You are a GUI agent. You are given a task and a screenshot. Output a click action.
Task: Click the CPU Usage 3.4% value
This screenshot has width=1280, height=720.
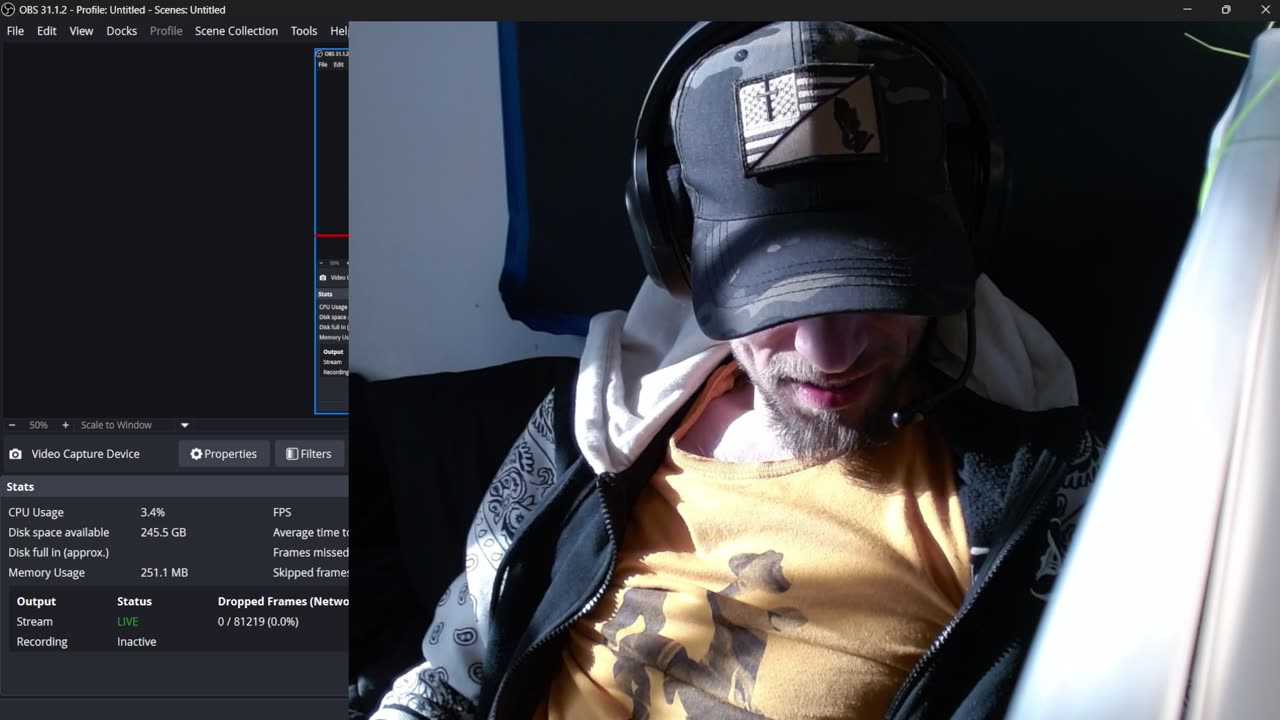(153, 512)
